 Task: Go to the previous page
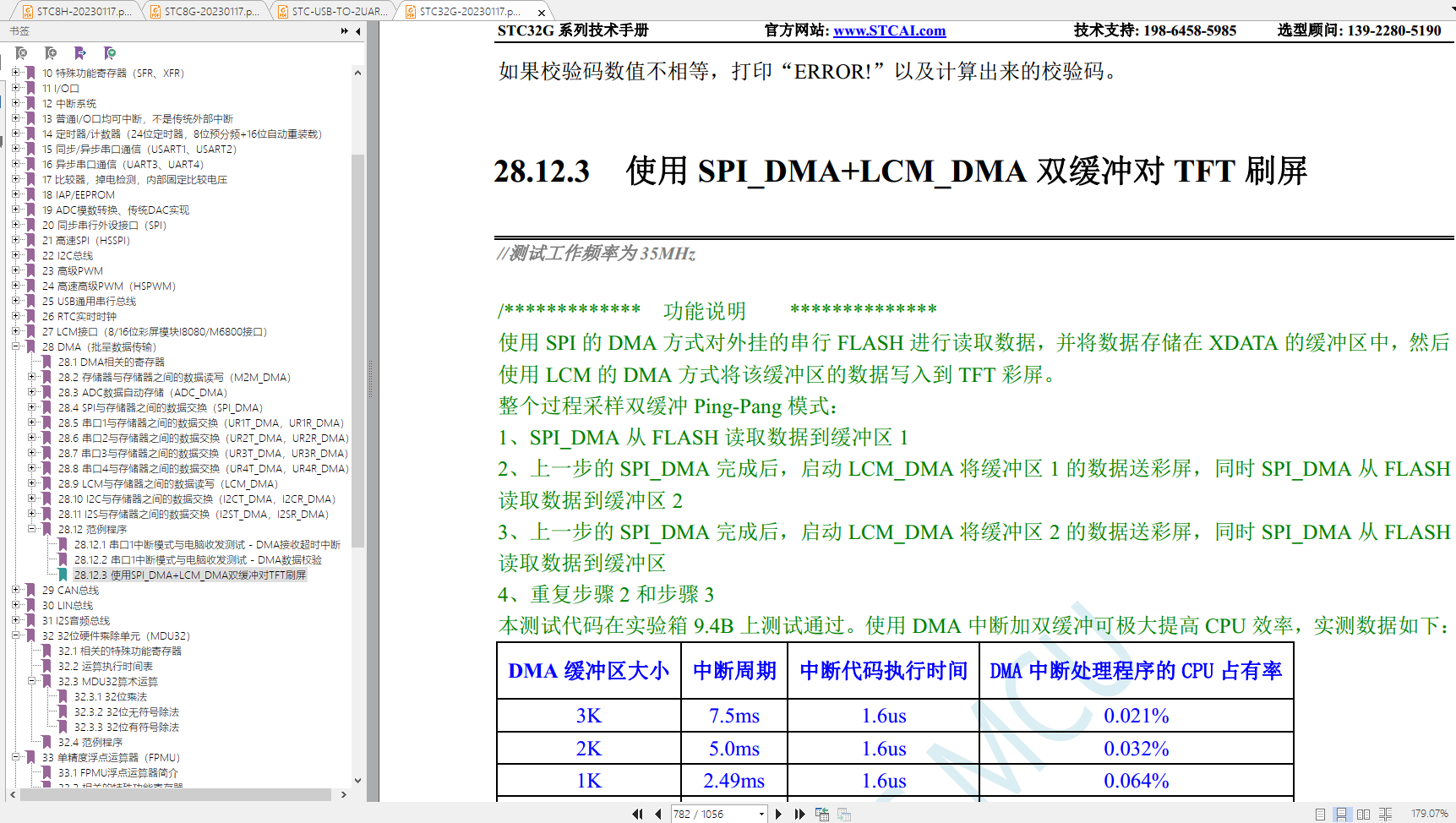[x=657, y=814]
